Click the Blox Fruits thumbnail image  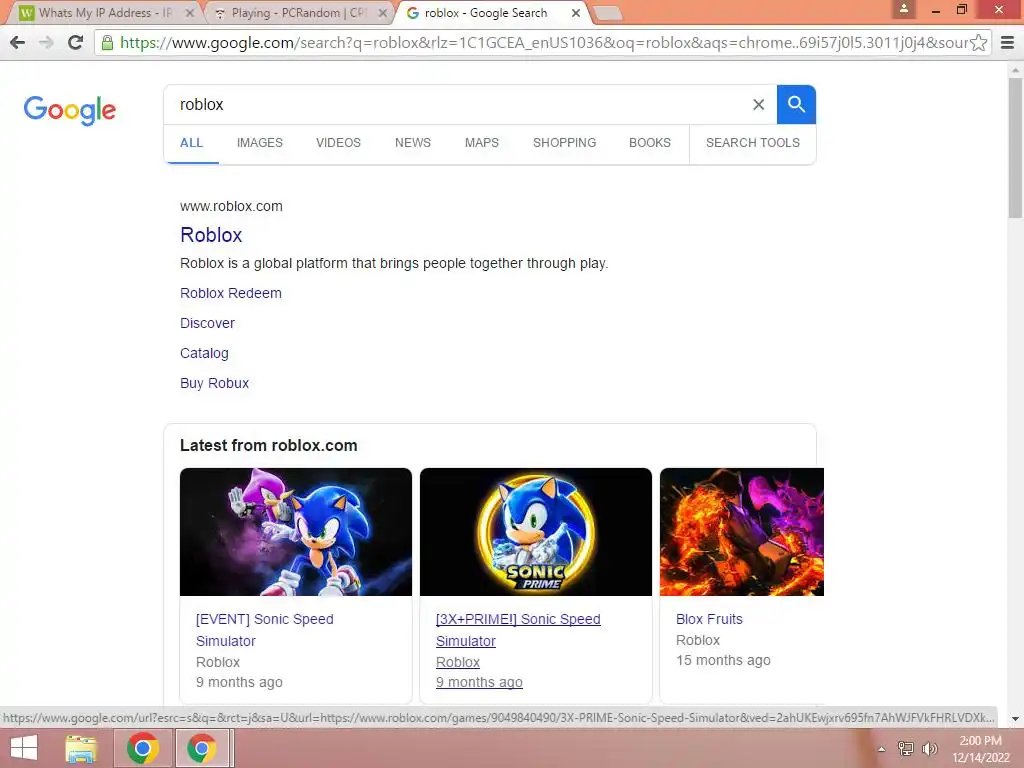[x=742, y=532]
